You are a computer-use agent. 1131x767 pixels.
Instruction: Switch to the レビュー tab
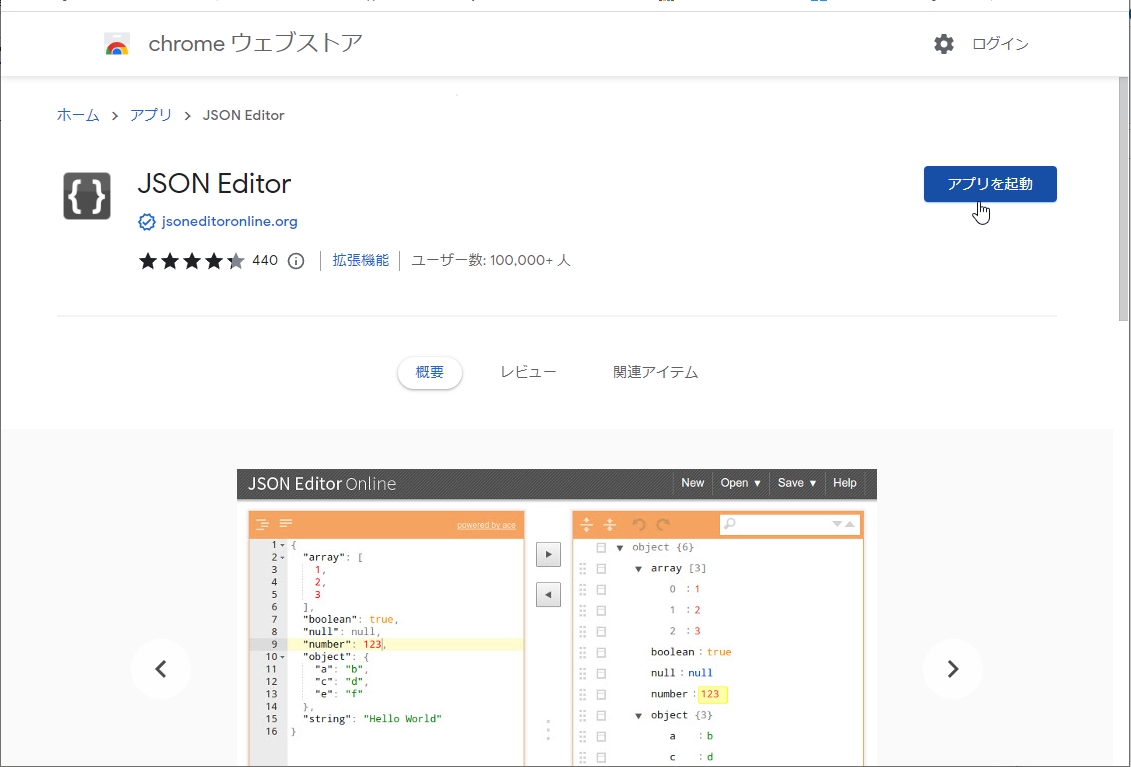(528, 371)
